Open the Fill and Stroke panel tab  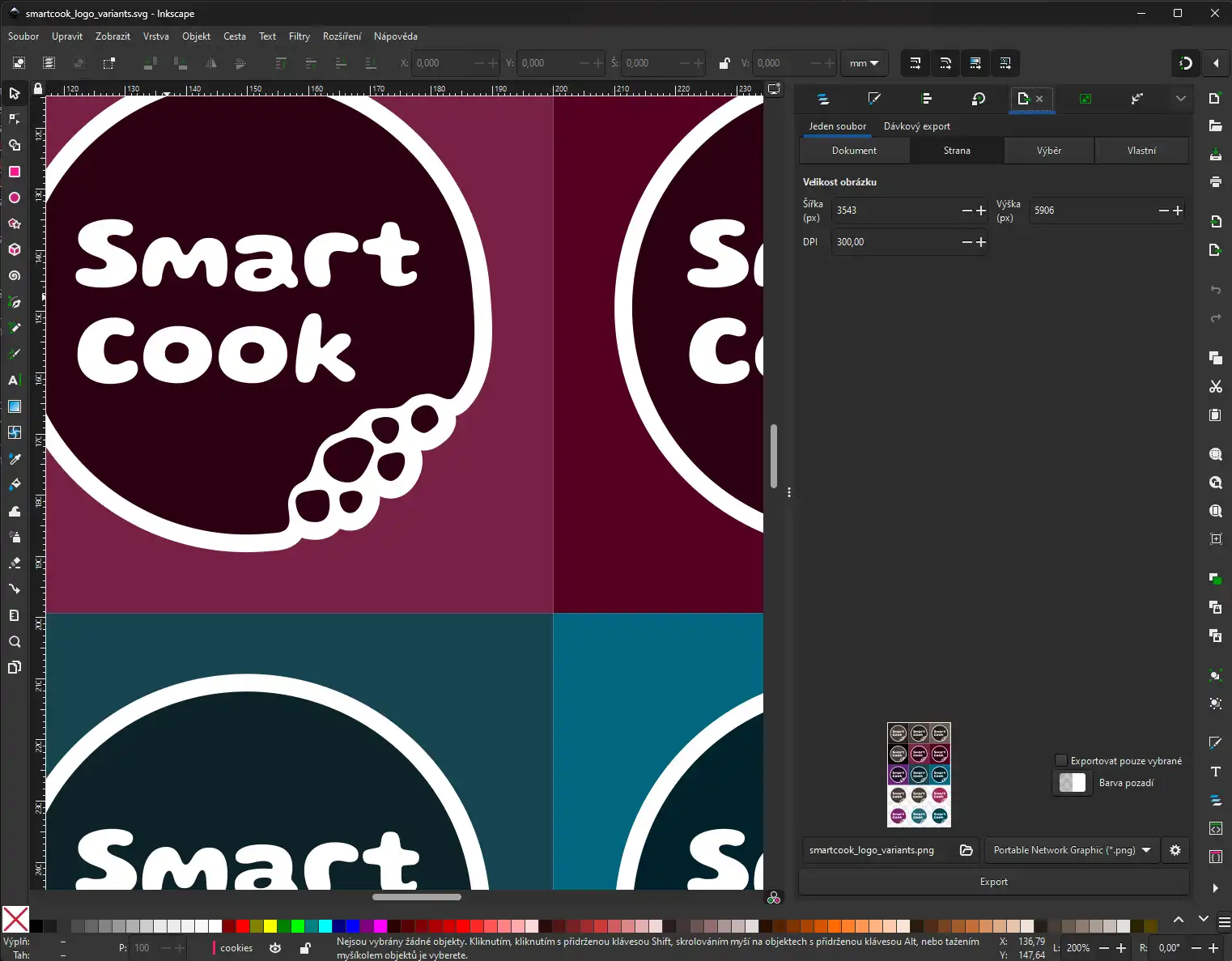tap(874, 99)
